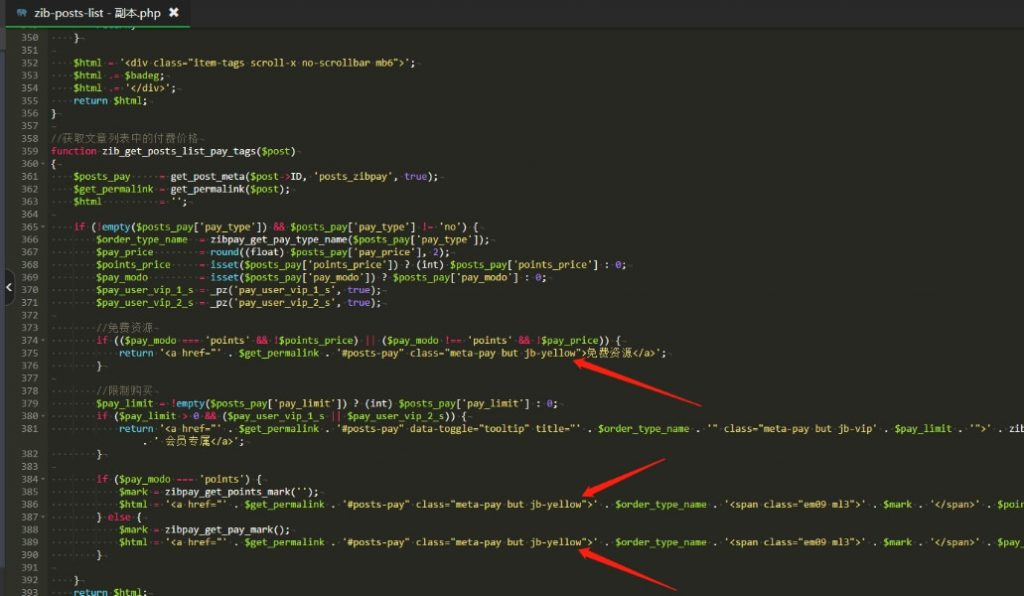
Task: Fold the else block at line 387
Action: point(42,517)
